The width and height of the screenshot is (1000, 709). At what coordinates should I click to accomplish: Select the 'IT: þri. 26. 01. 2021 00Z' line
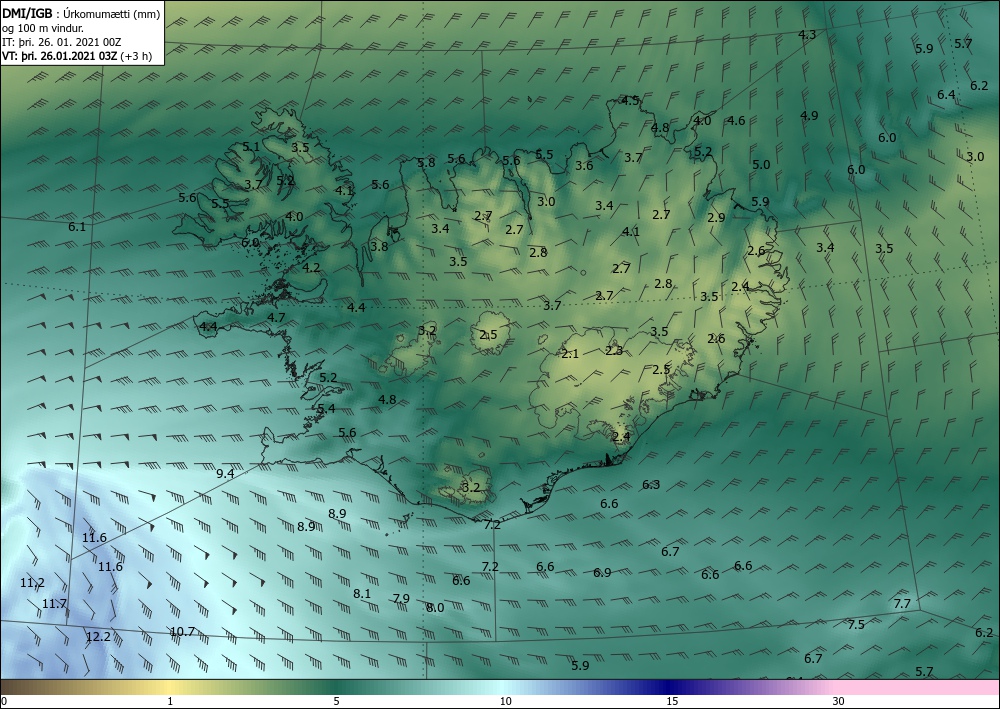[61, 42]
